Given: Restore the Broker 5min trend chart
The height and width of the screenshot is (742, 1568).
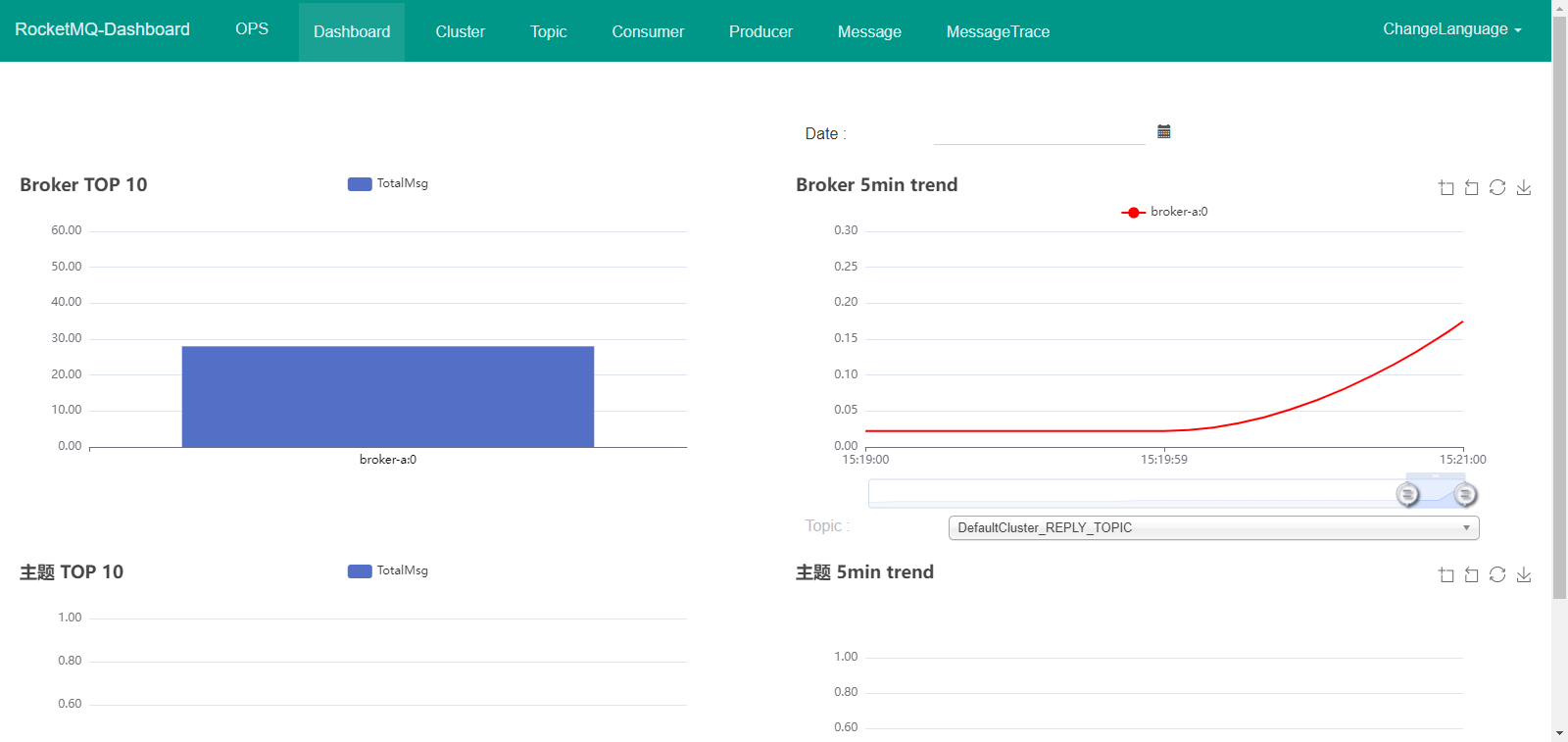Looking at the screenshot, I should pyautogui.click(x=1497, y=187).
